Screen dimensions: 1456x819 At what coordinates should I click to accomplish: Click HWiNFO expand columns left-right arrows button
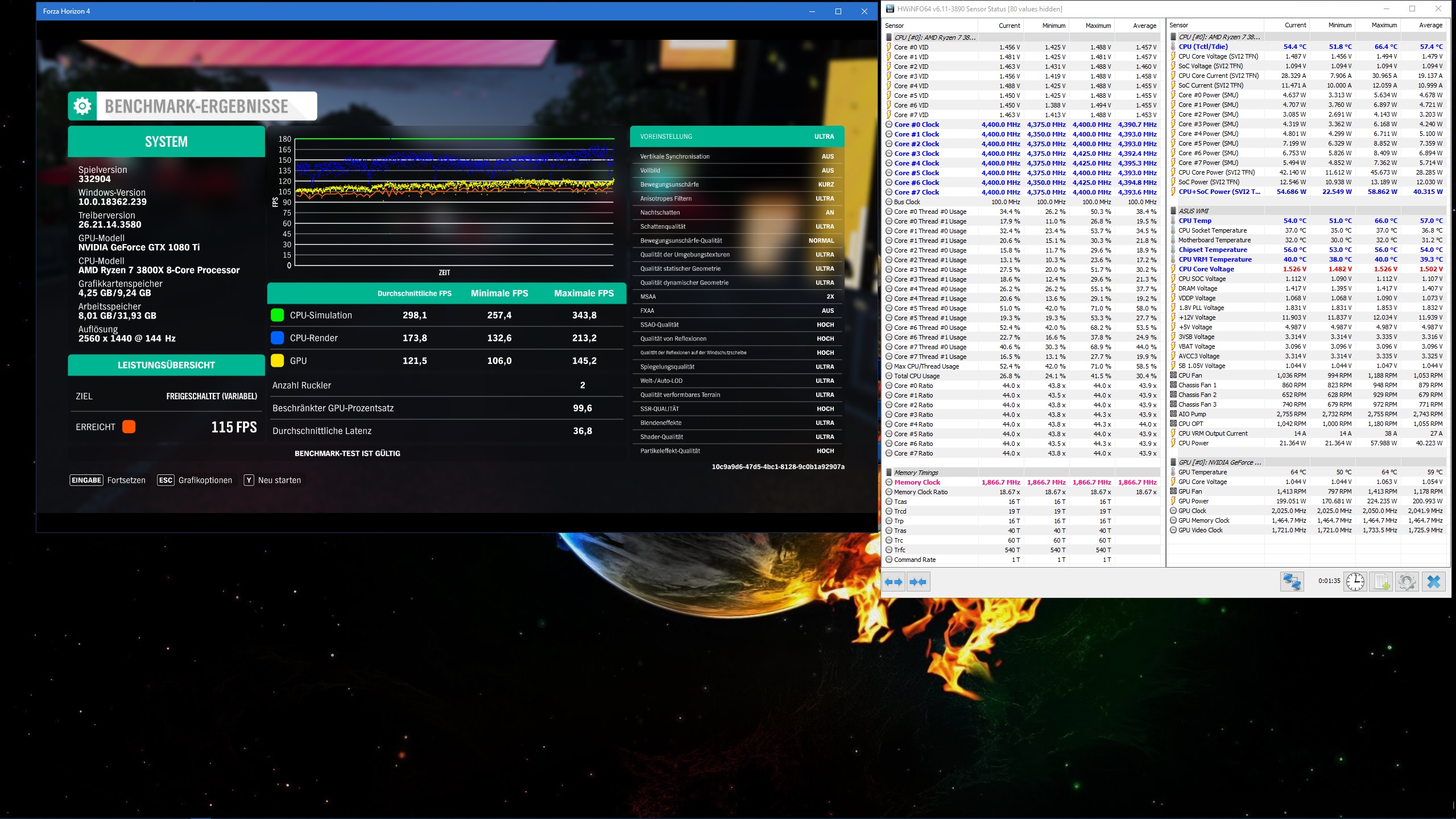(x=894, y=582)
